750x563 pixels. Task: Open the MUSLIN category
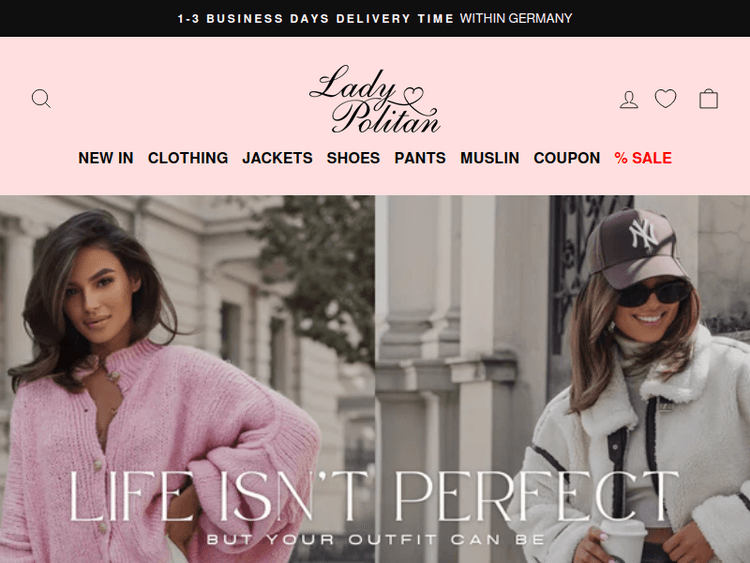490,158
